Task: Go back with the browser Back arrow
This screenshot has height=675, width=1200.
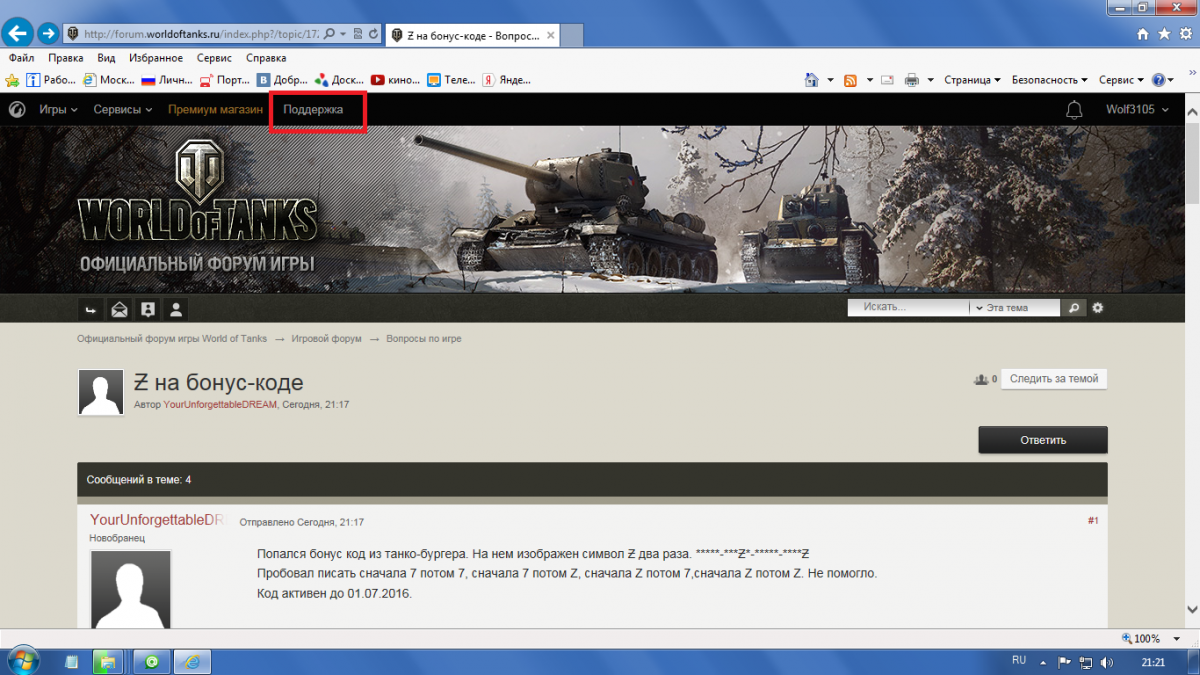Action: coord(17,33)
